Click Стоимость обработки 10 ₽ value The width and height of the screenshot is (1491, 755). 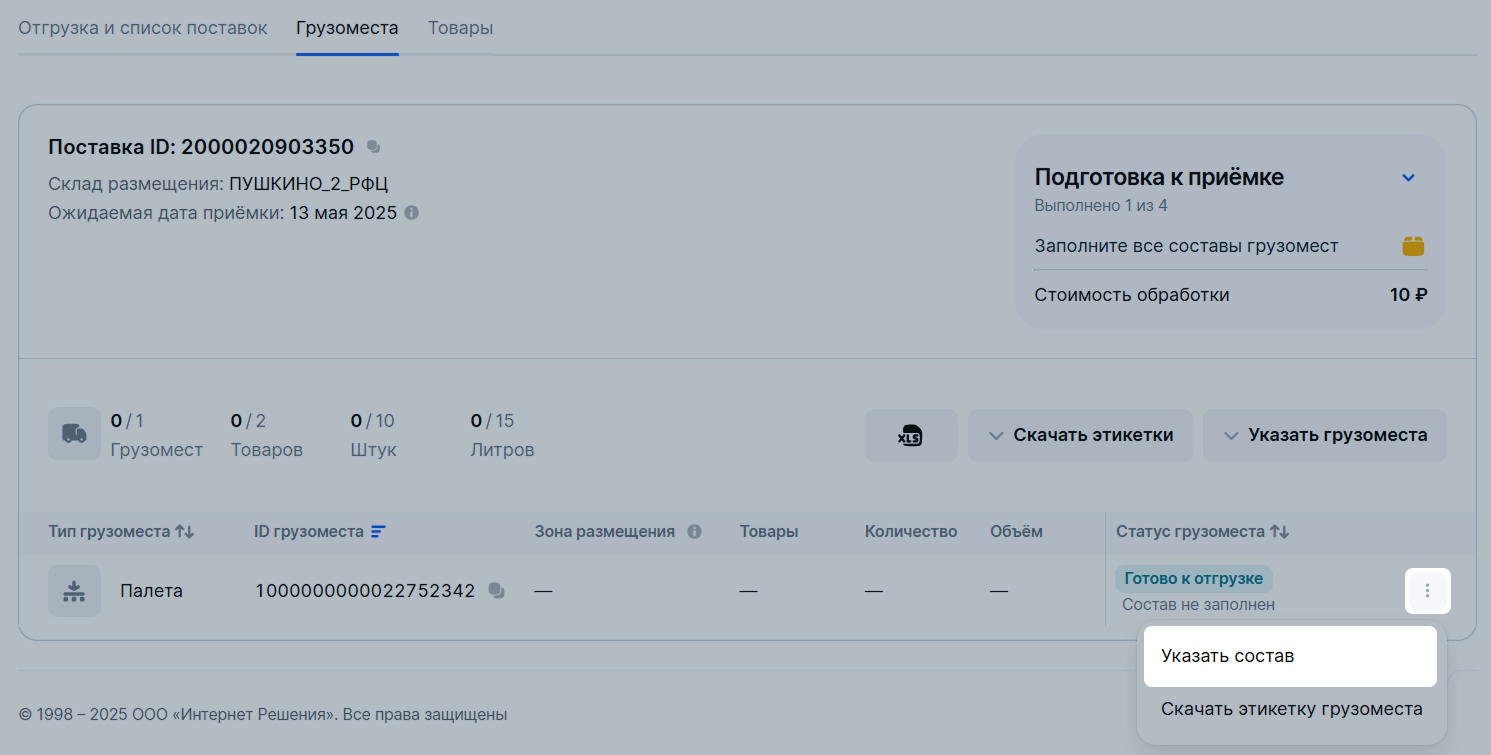tap(1408, 295)
